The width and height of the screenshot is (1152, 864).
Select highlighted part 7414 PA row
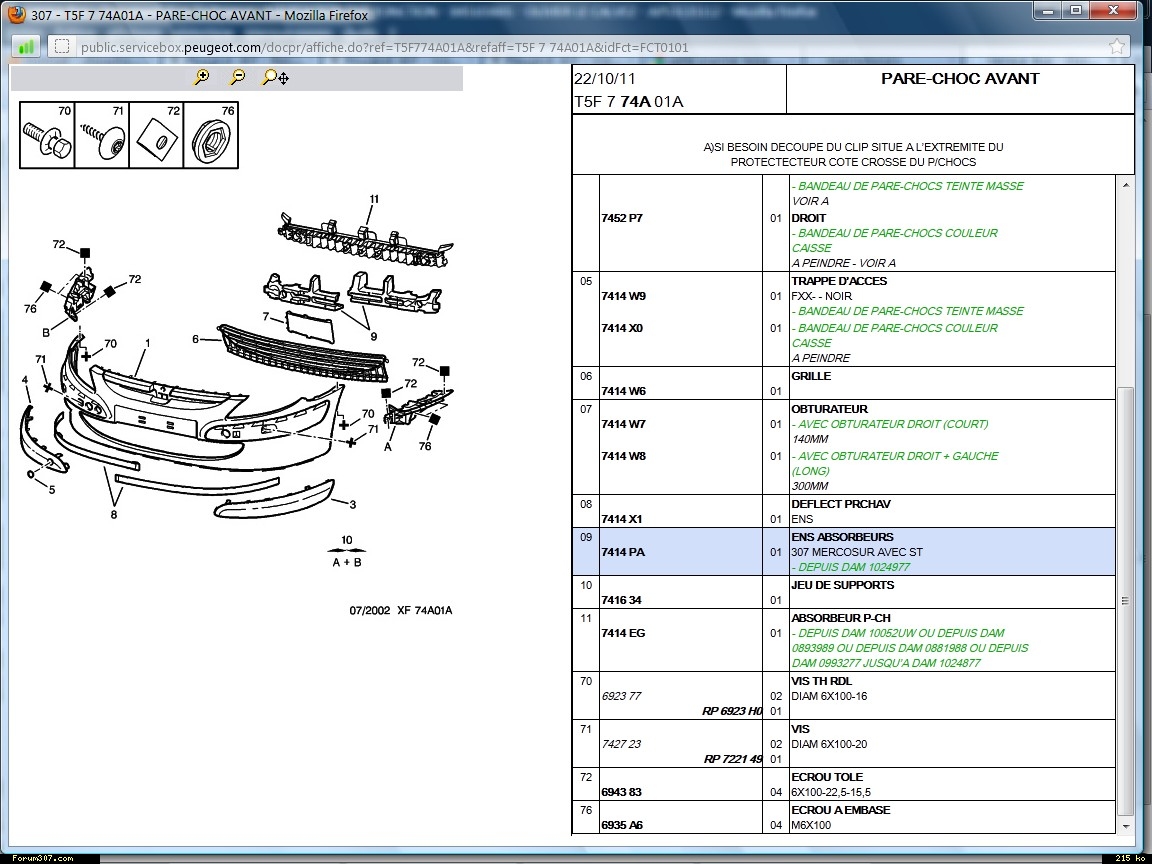point(623,552)
